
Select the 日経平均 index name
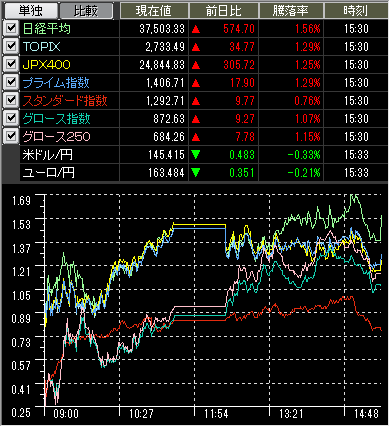click(x=47, y=29)
